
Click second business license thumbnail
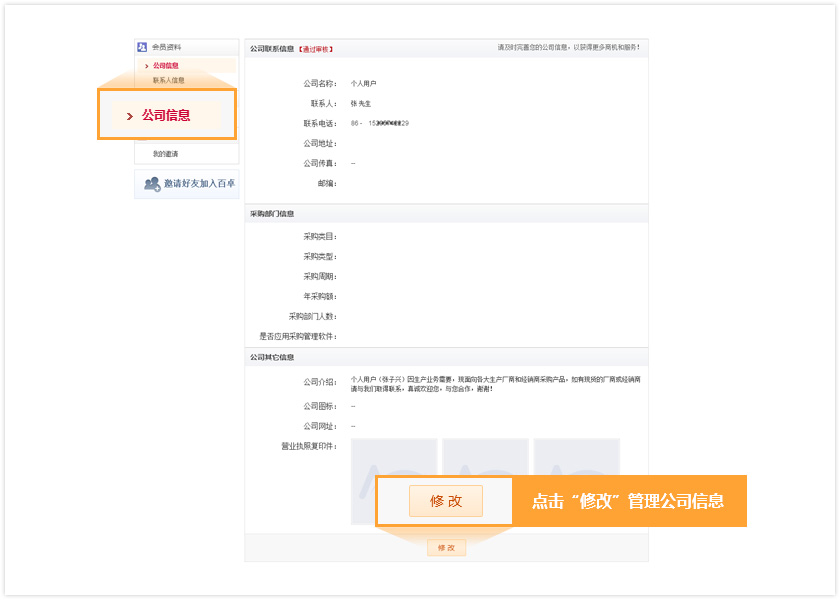(x=485, y=456)
